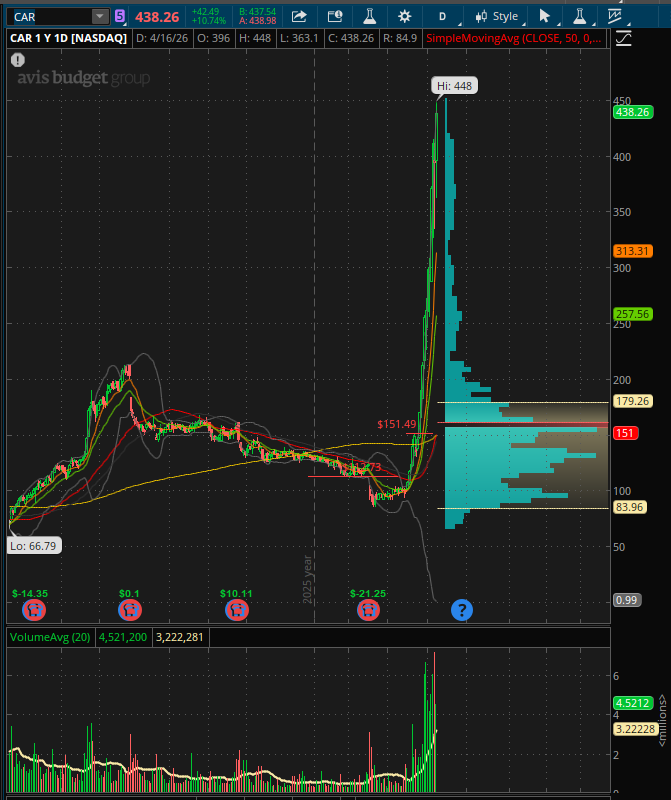
Task: Click the $151.49 price level label
Action: [396, 424]
